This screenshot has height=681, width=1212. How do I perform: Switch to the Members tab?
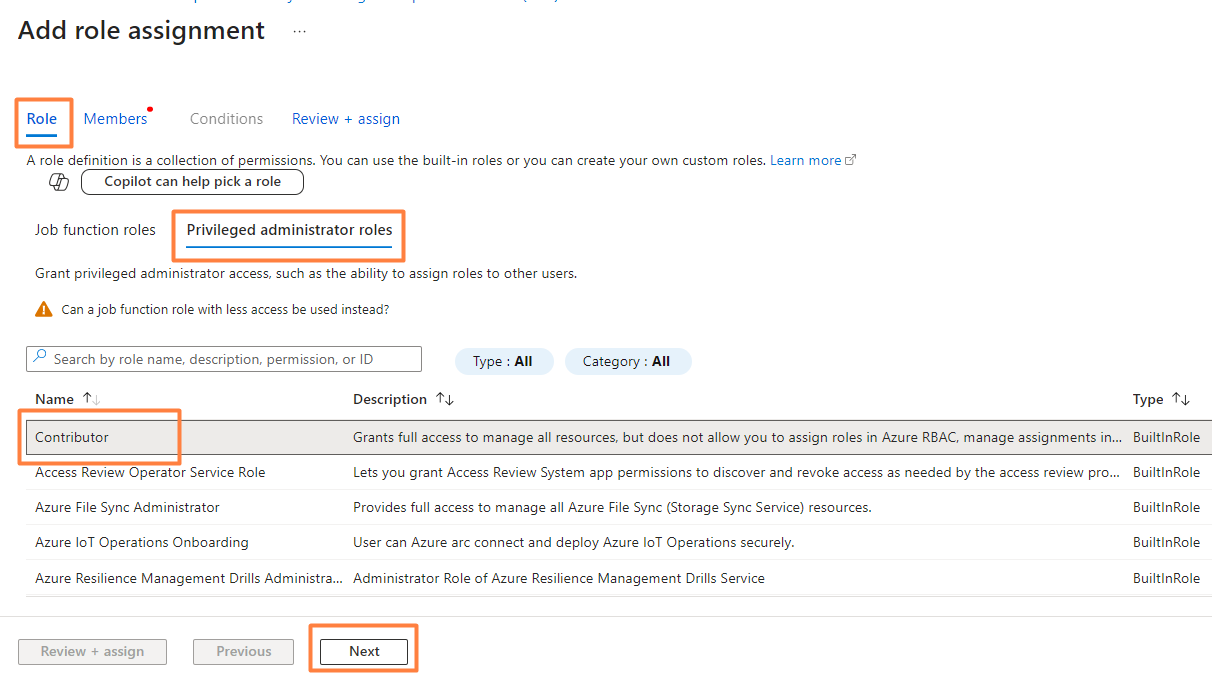coord(115,119)
